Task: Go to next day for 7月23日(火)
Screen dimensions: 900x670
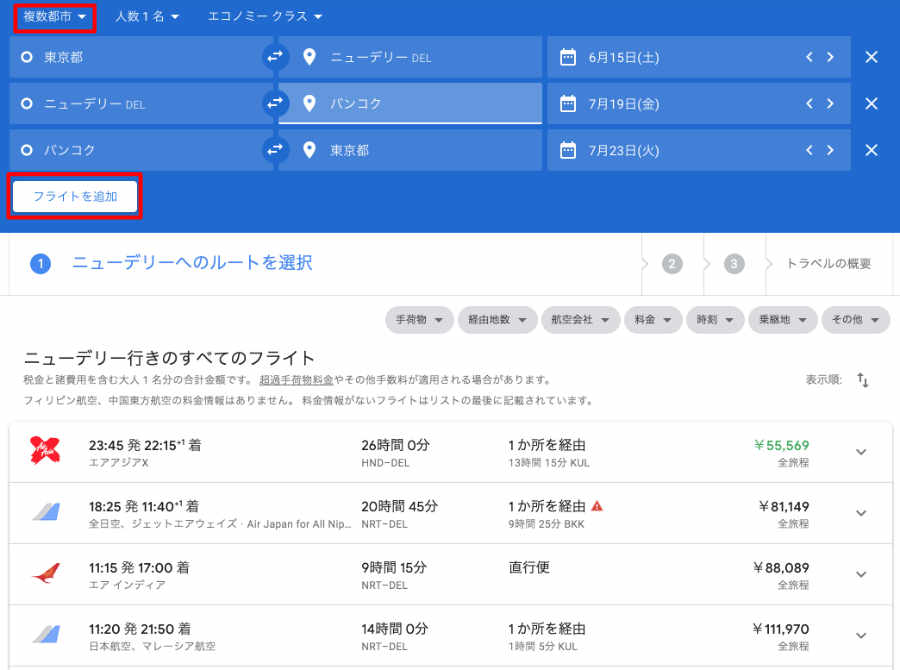Action: tap(830, 150)
